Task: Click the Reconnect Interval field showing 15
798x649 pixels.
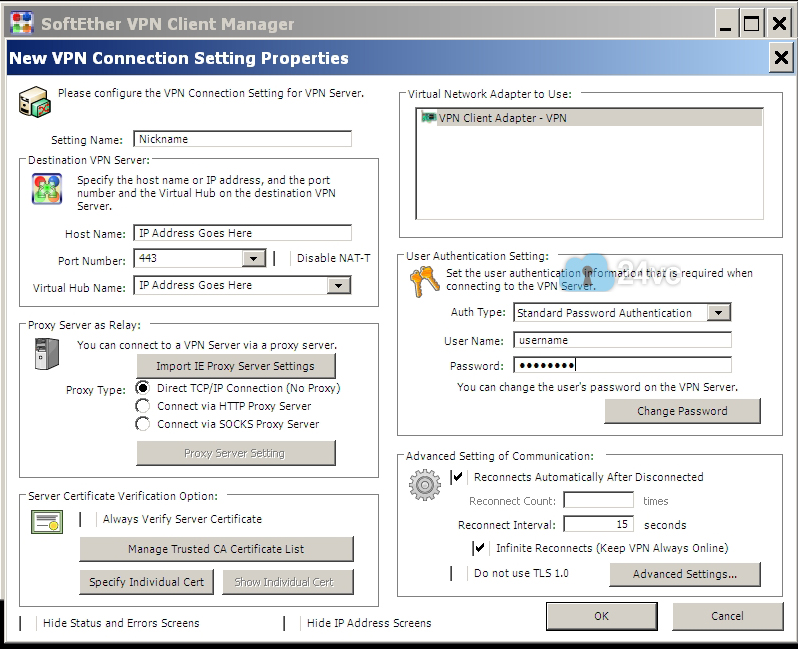Action: click(598, 524)
